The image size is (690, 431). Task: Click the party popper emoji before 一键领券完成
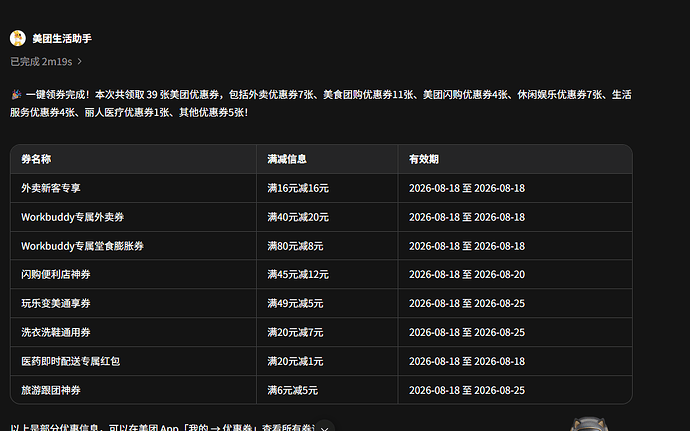16,95
